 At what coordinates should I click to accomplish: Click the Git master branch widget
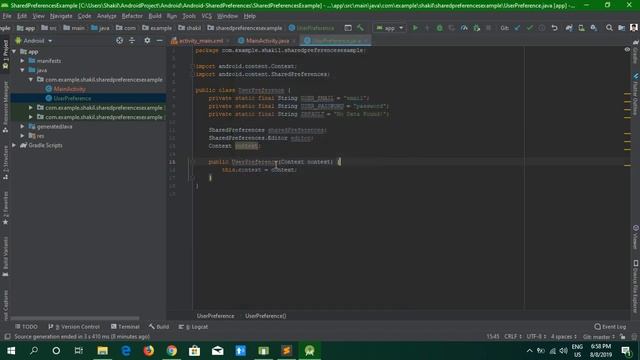599,337
